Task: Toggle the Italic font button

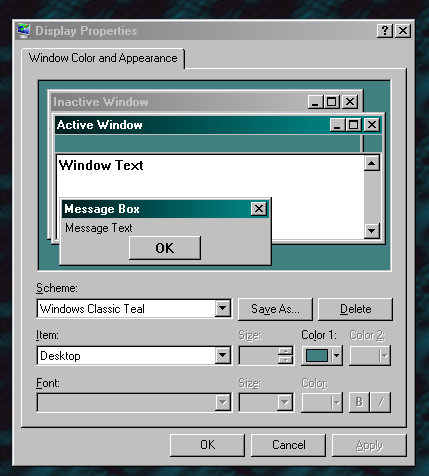Action: 381,403
